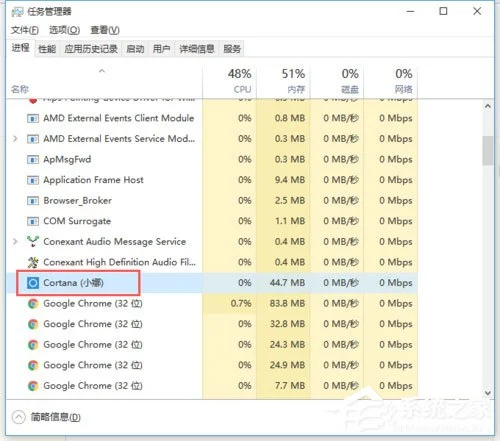
Task: Switch to the 启动 tab
Action: click(x=135, y=49)
